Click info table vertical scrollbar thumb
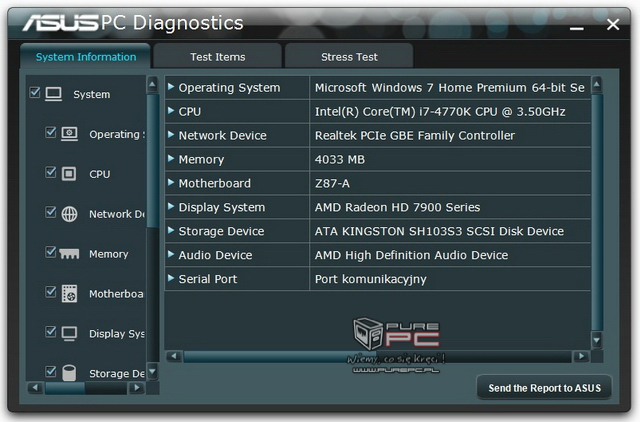This screenshot has width=640, height=422. 597,212
